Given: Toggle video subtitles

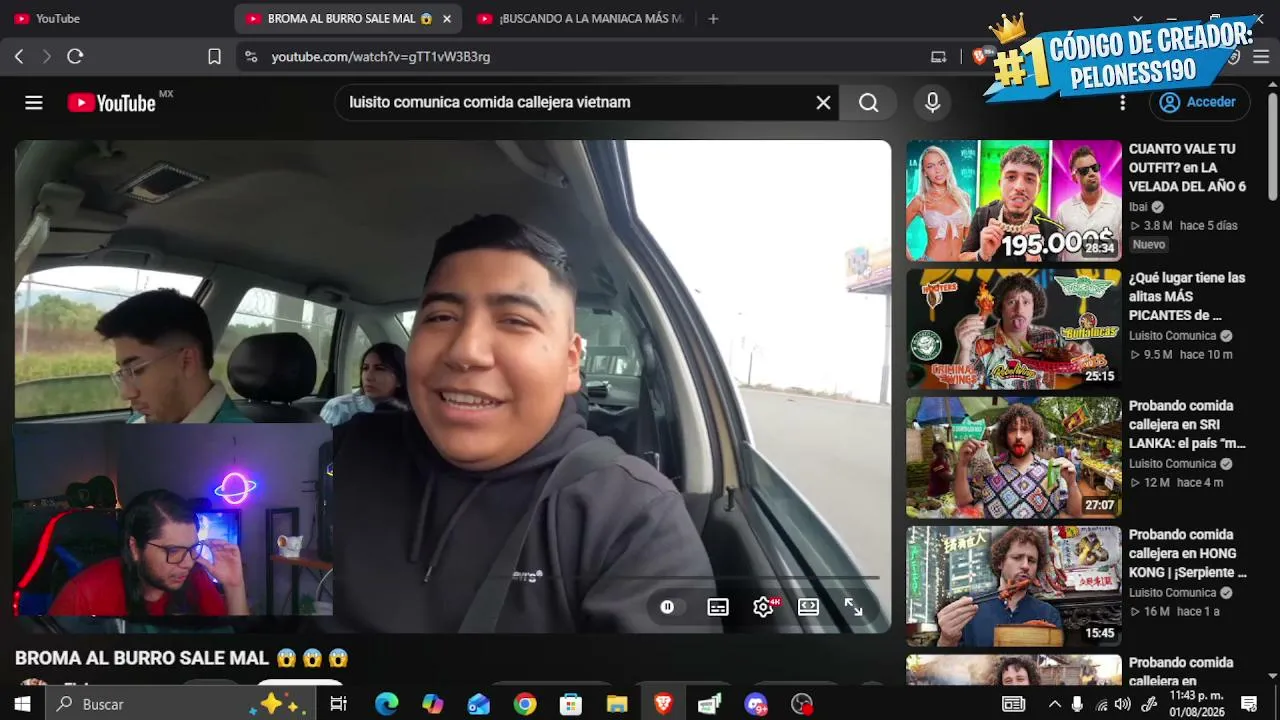Looking at the screenshot, I should click(x=718, y=607).
